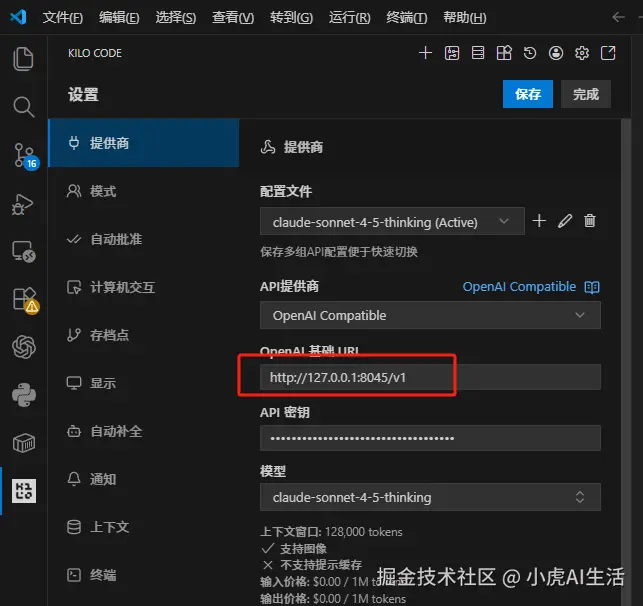Image resolution: width=643 pixels, height=606 pixels.
Task: Expand the 配置文件 profile dropdown
Action: tap(392, 221)
